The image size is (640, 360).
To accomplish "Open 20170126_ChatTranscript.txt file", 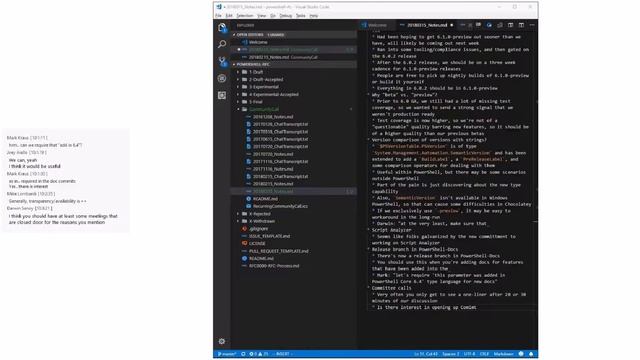I will click(x=294, y=124).
